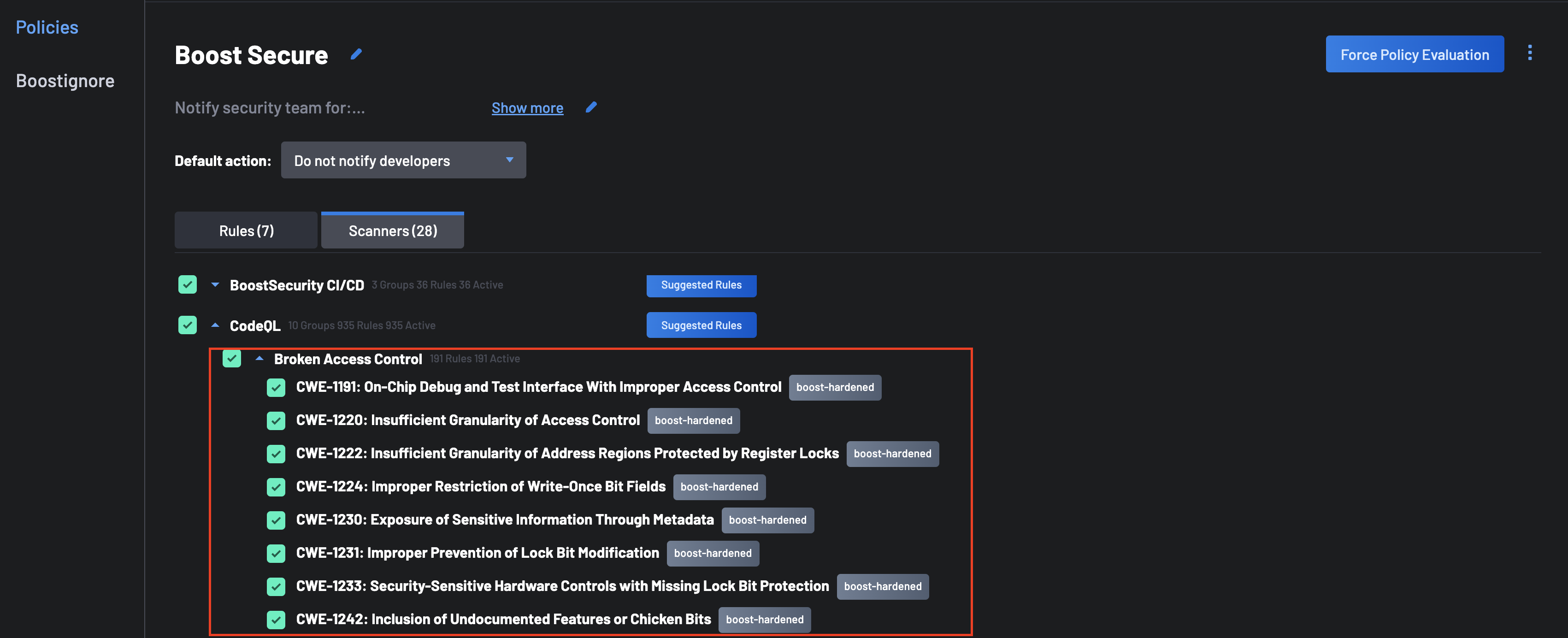1568x638 pixels.
Task: Select rule CWE-1230: Exposure of Sensitive Information
Action: click(x=505, y=520)
